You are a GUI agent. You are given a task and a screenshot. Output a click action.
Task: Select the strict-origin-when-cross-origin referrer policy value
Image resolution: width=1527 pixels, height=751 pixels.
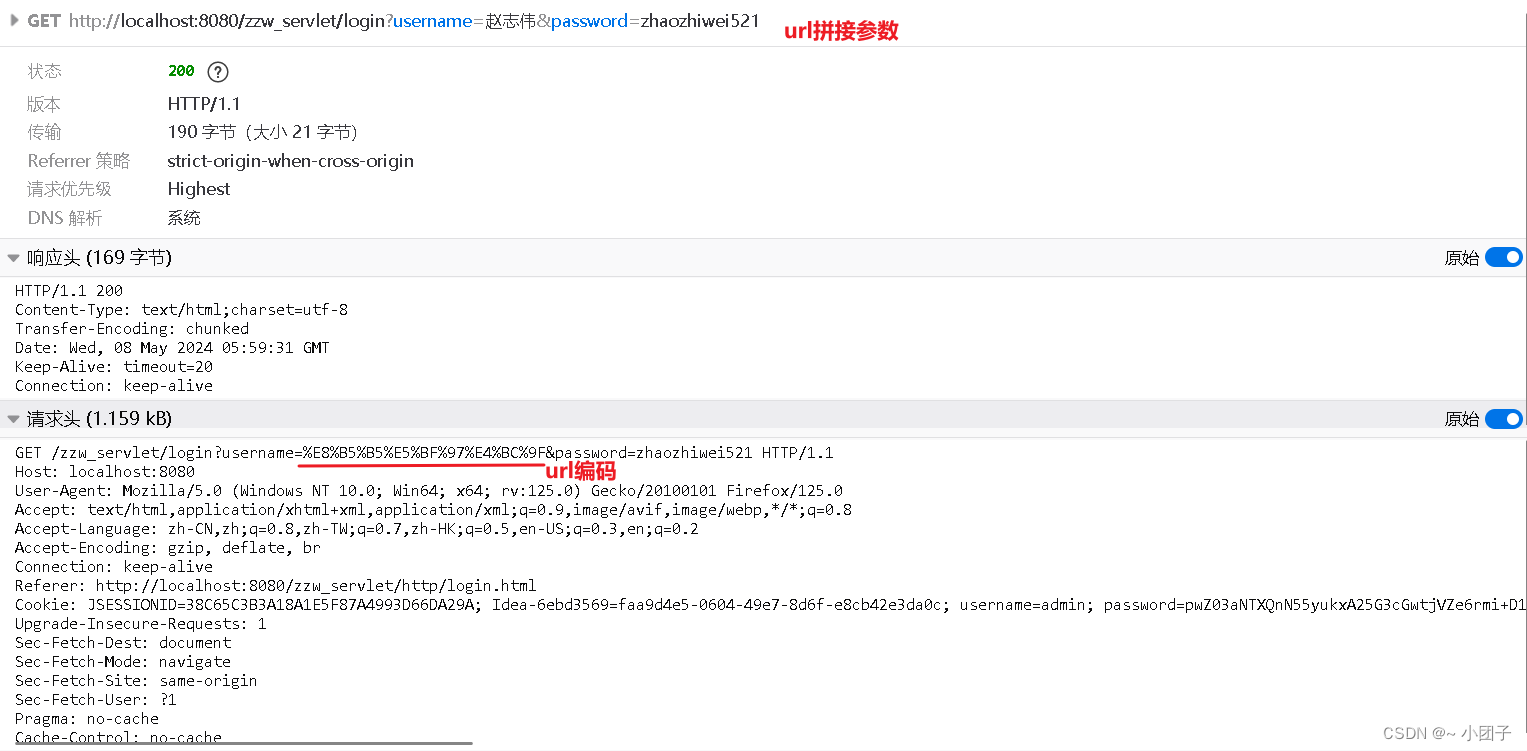point(291,161)
